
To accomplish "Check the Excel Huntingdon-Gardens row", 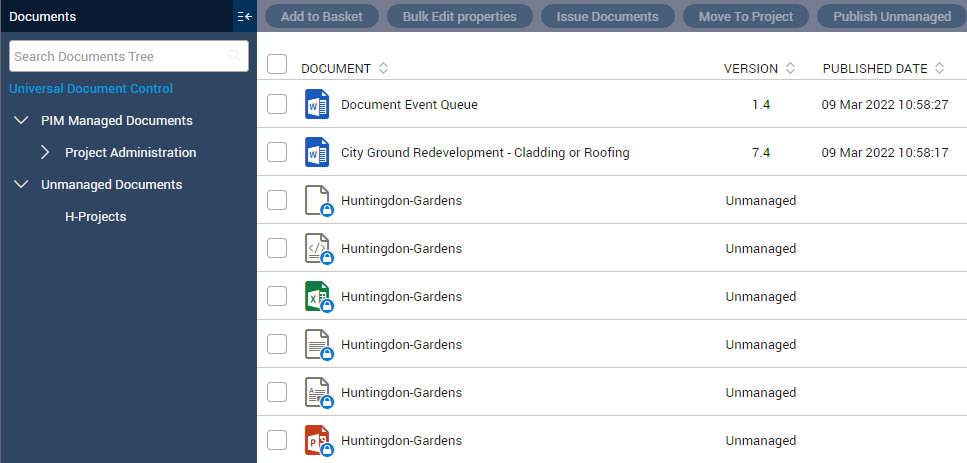I will pos(277,297).
